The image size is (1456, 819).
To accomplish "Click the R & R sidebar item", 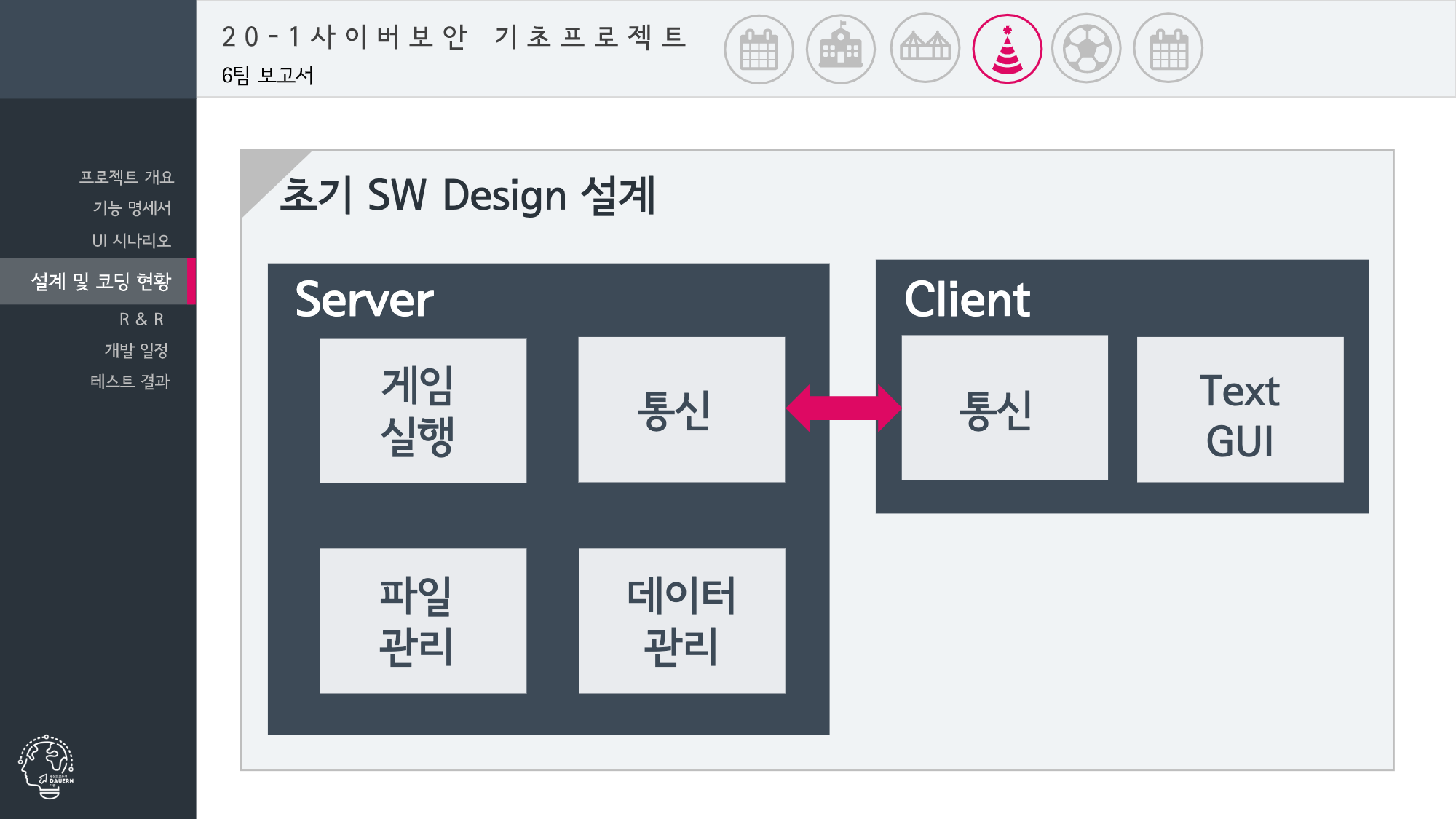I will [x=143, y=318].
